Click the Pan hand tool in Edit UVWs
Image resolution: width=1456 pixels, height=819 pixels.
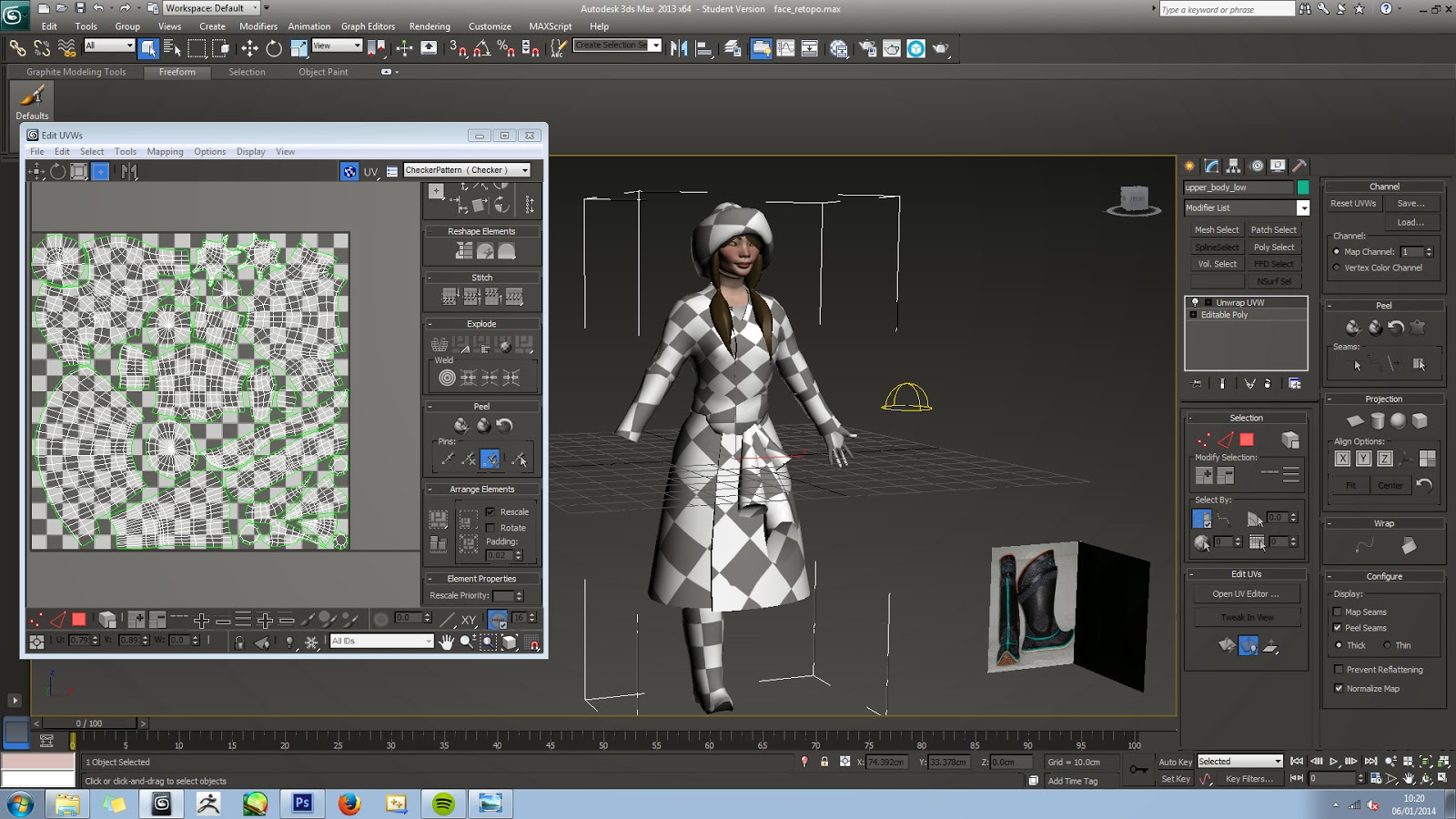tap(446, 642)
